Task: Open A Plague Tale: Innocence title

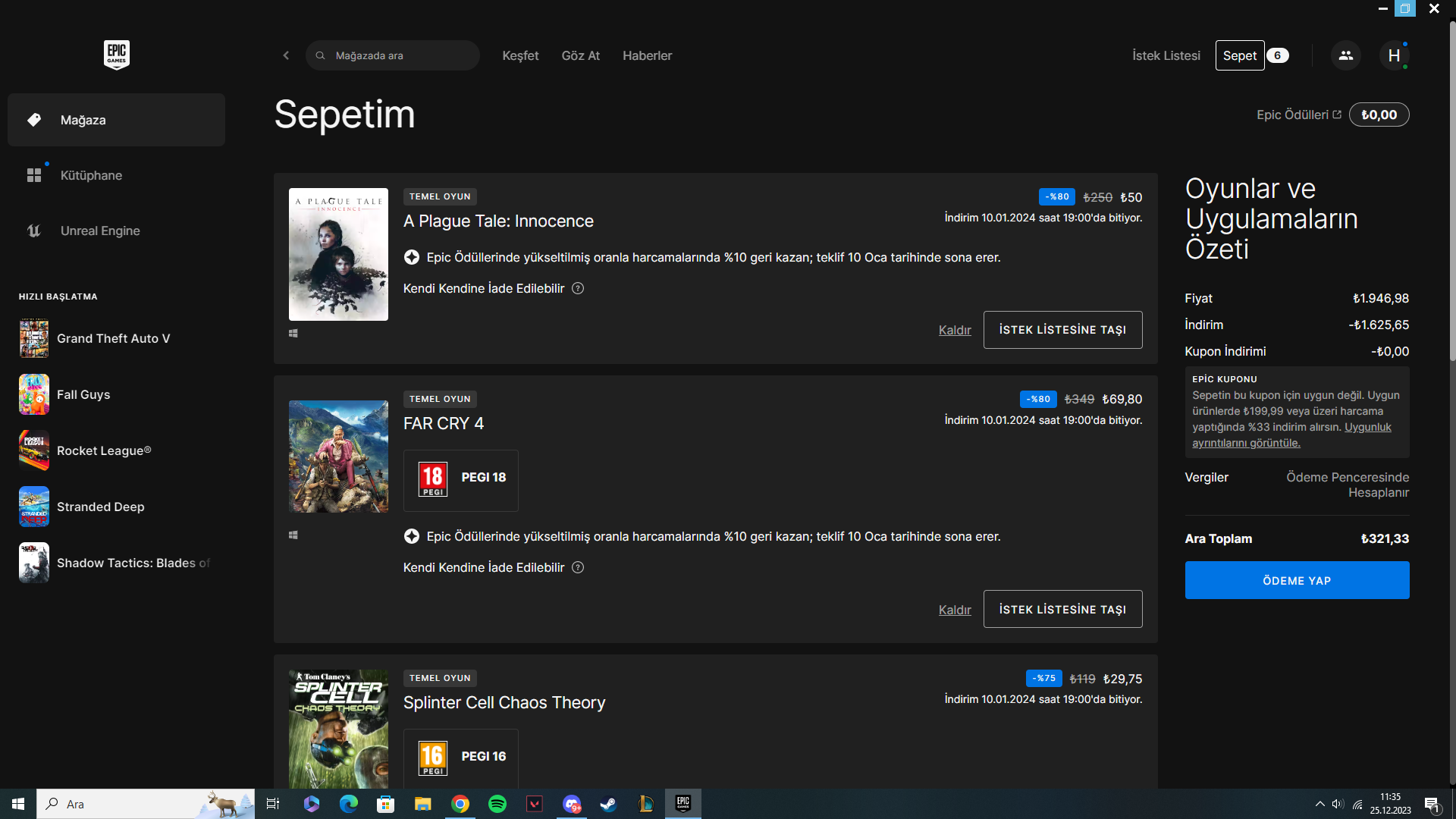Action: 498,221
